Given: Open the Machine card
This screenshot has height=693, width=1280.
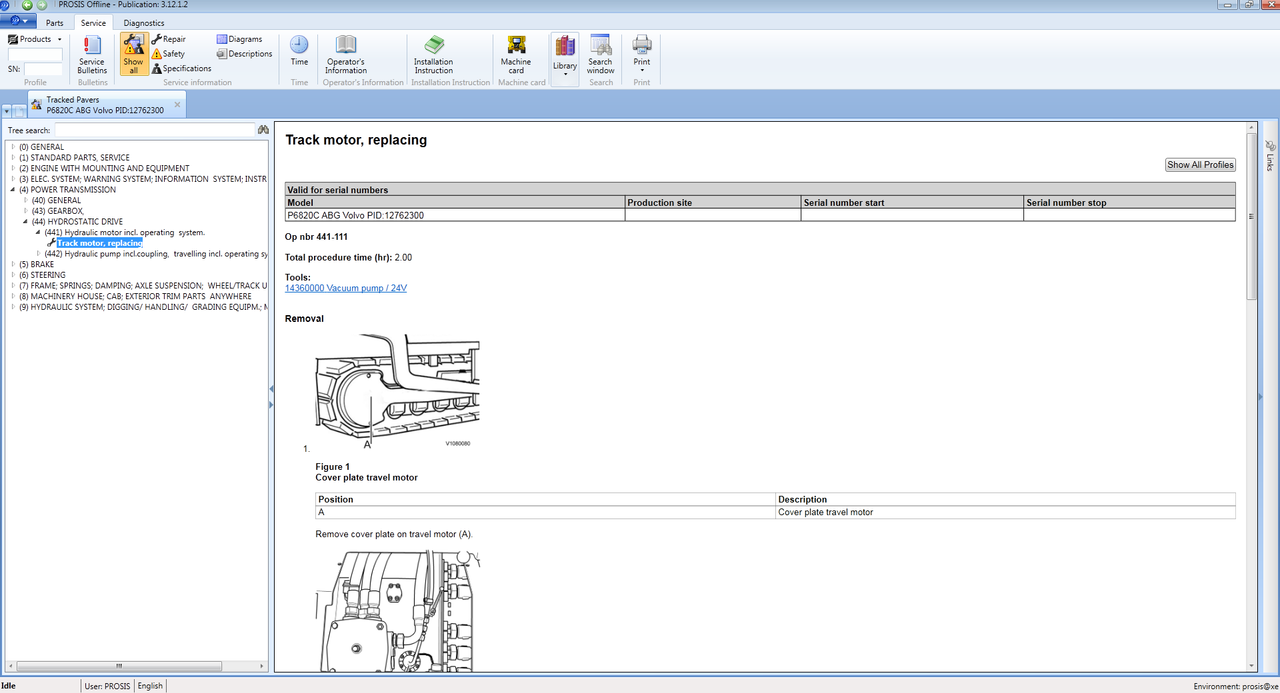Looking at the screenshot, I should pos(516,54).
